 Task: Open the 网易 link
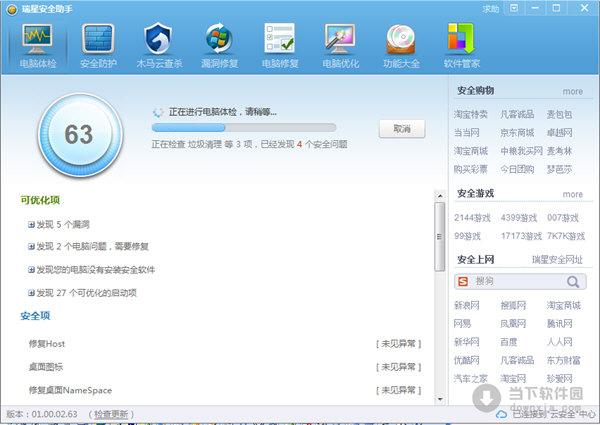pos(462,324)
